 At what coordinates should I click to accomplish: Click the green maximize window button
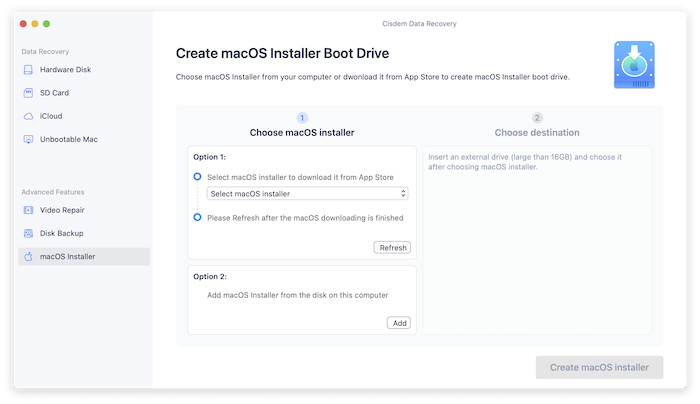(x=46, y=22)
